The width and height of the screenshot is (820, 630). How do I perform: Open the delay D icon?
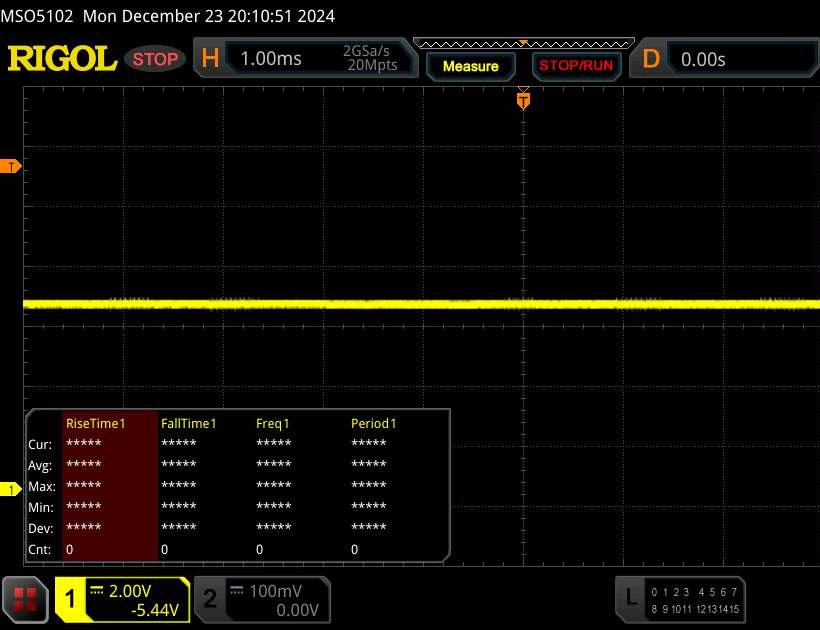coord(651,59)
